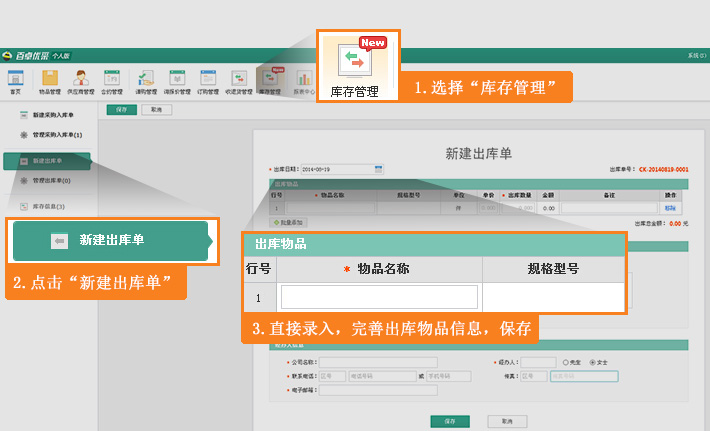The width and height of the screenshot is (710, 431).
Task: Open 收退货管理 toolbar icon
Action: click(240, 80)
